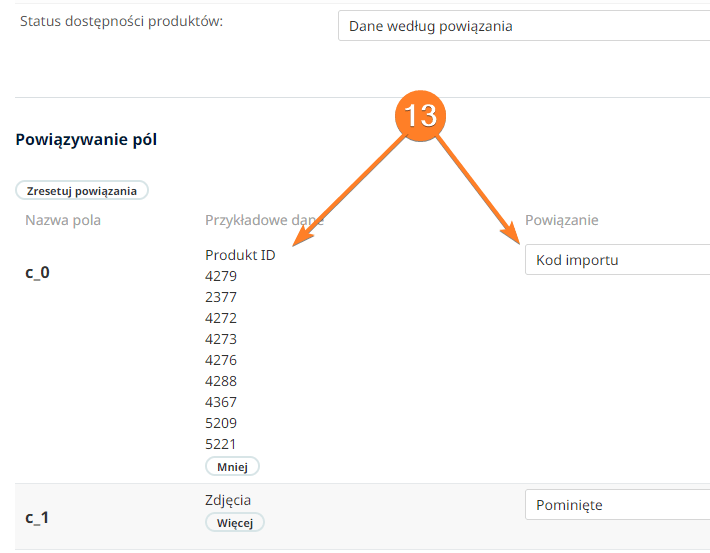Click the Nazwa pola column header
The width and height of the screenshot is (710, 553).
click(x=63, y=220)
